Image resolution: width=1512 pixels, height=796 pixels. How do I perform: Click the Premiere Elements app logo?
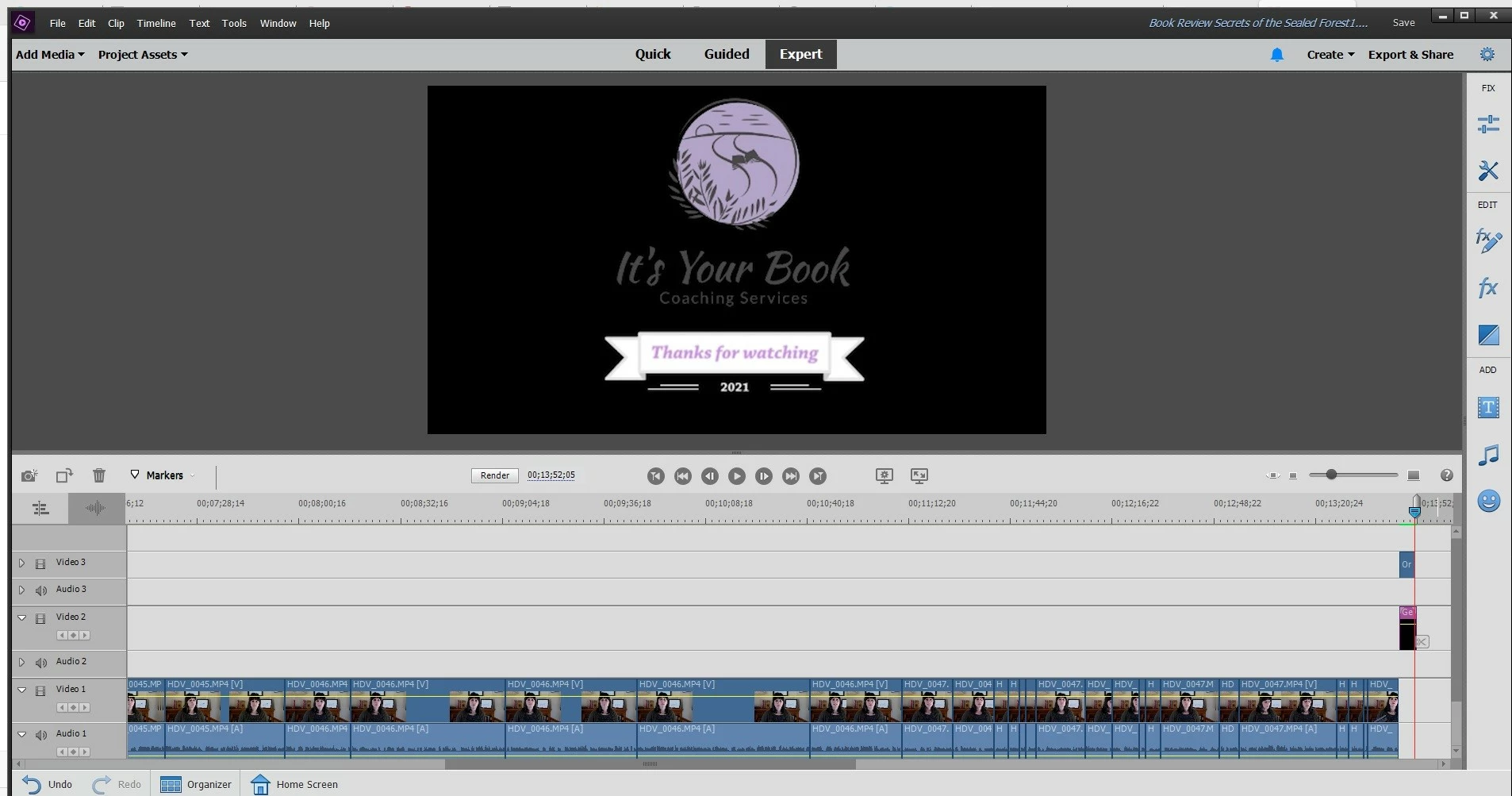click(23, 23)
